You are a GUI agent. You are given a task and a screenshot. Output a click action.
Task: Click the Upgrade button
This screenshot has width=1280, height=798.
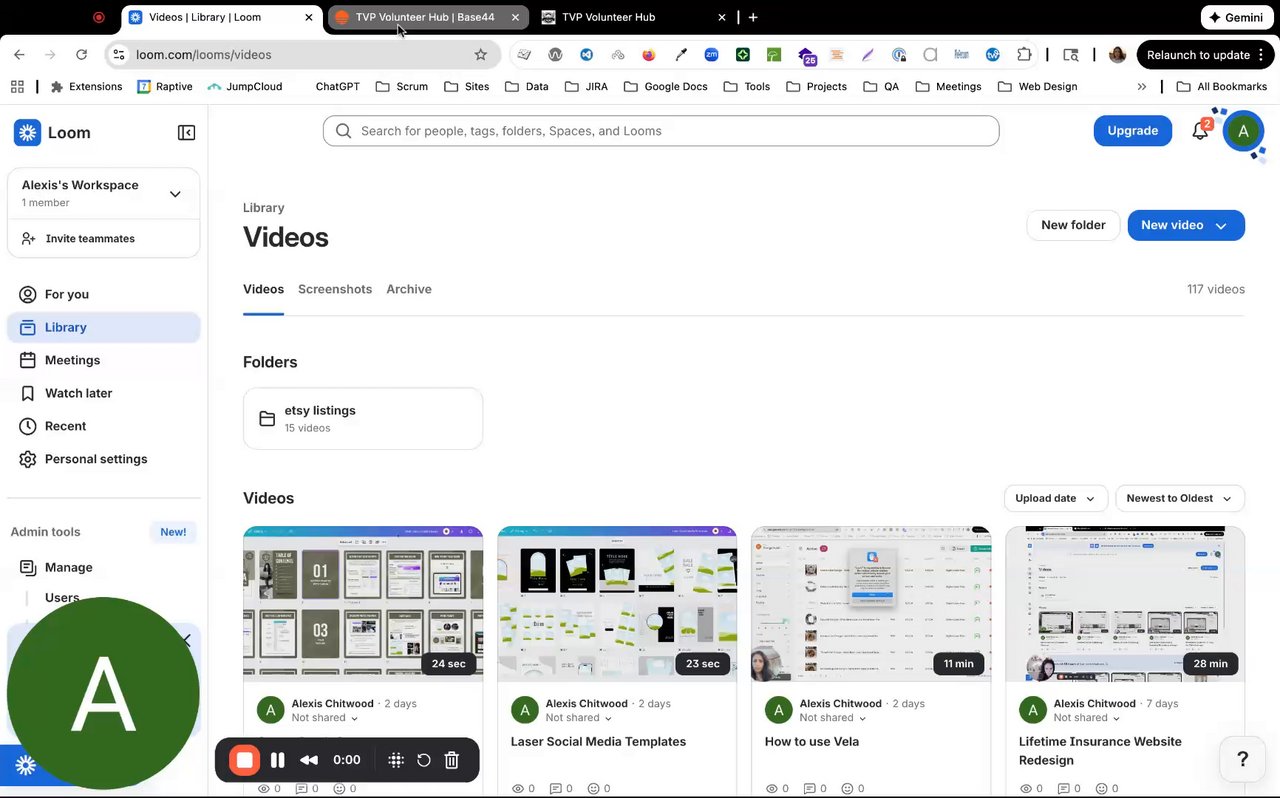(1133, 131)
